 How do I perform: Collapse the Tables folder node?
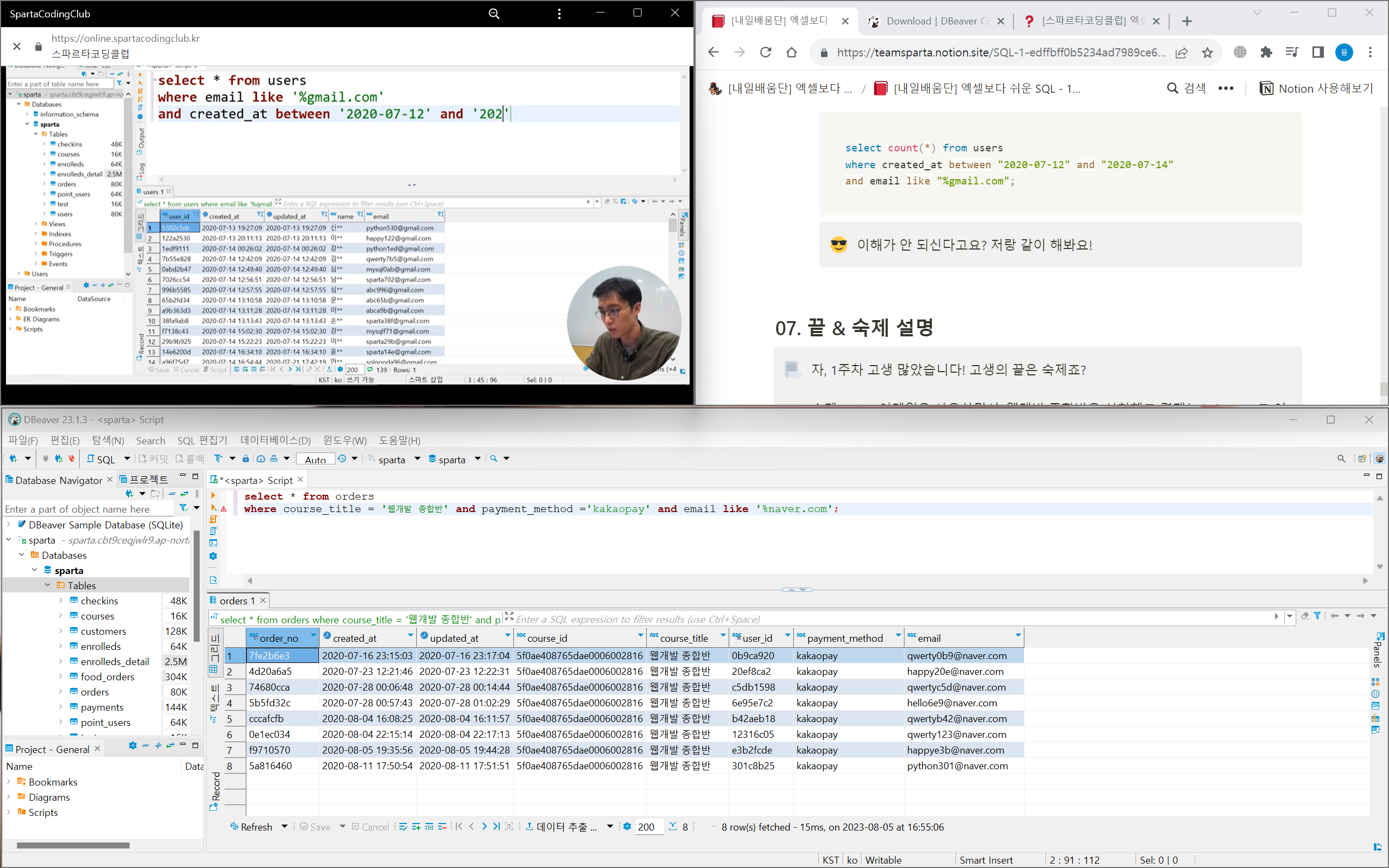coord(48,585)
